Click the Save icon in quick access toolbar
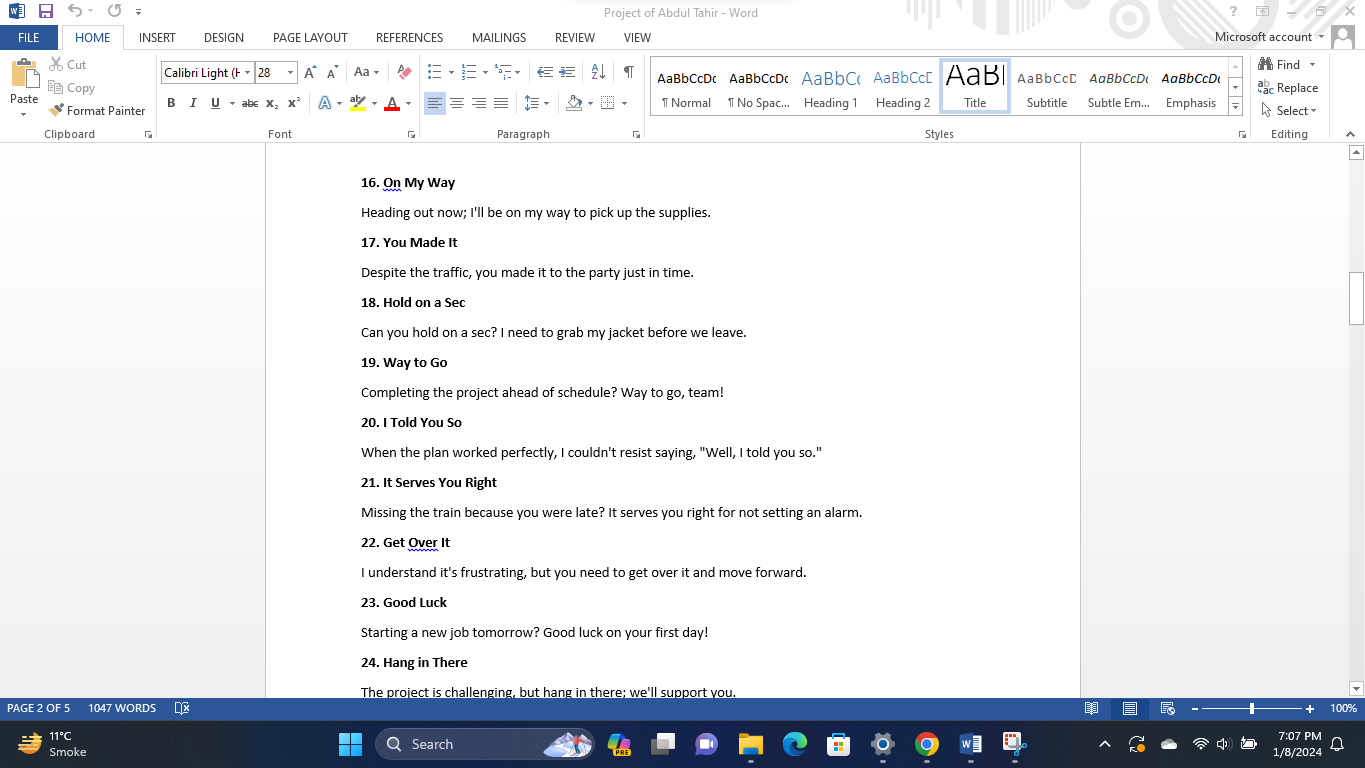This screenshot has width=1365, height=768. click(x=46, y=12)
